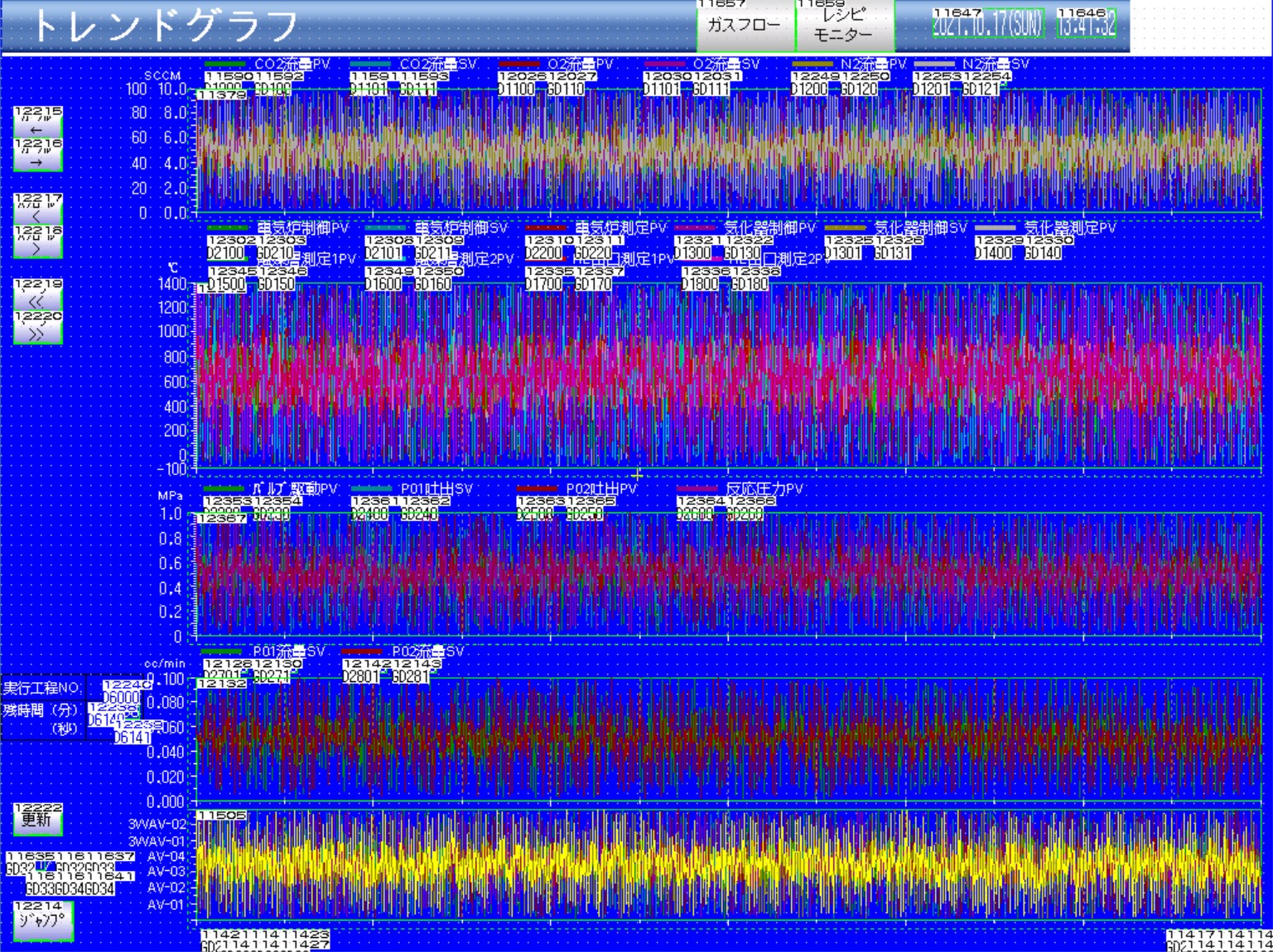
Task: Click the green P01流量SV legend line
Action: [x=221, y=651]
